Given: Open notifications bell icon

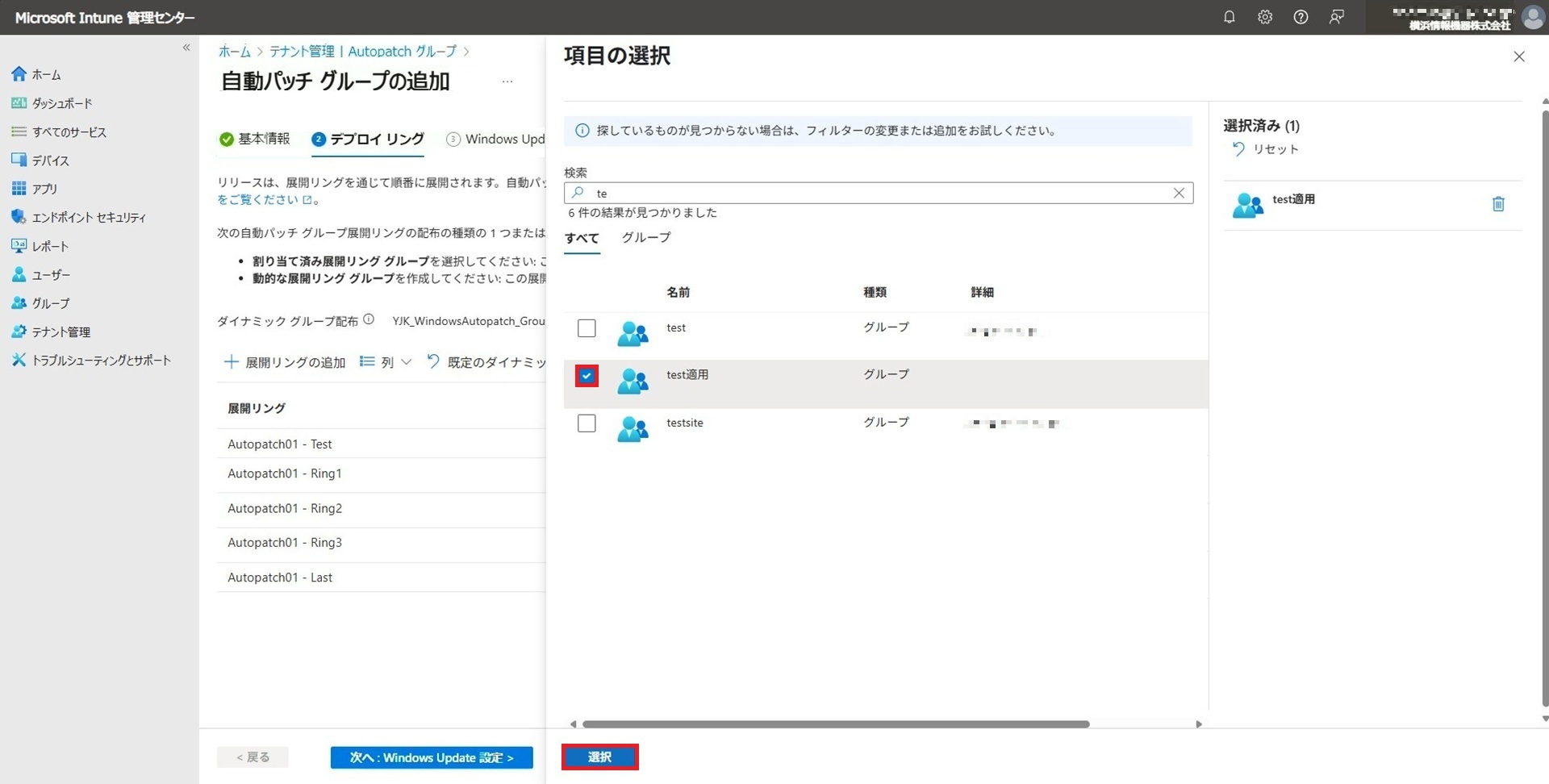Looking at the screenshot, I should [x=1229, y=17].
